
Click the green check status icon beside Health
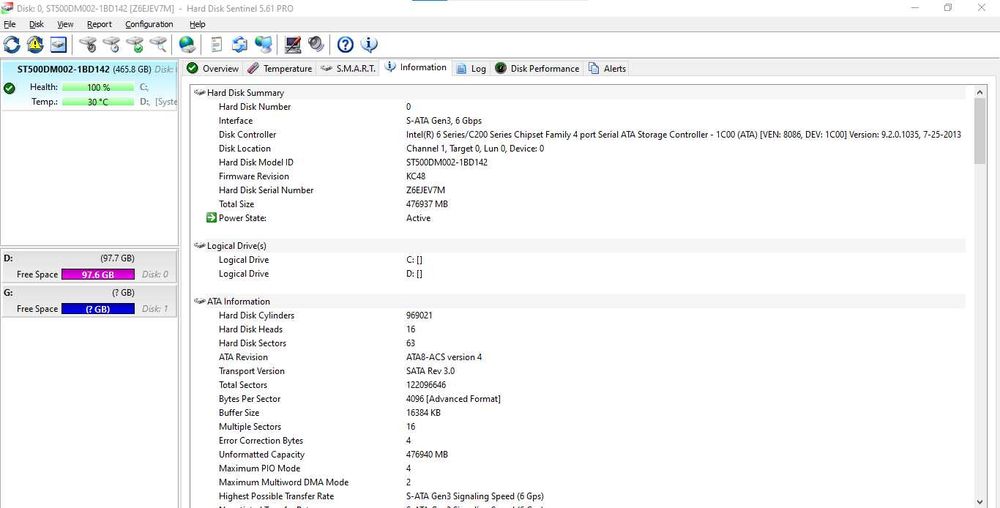click(x=9, y=88)
